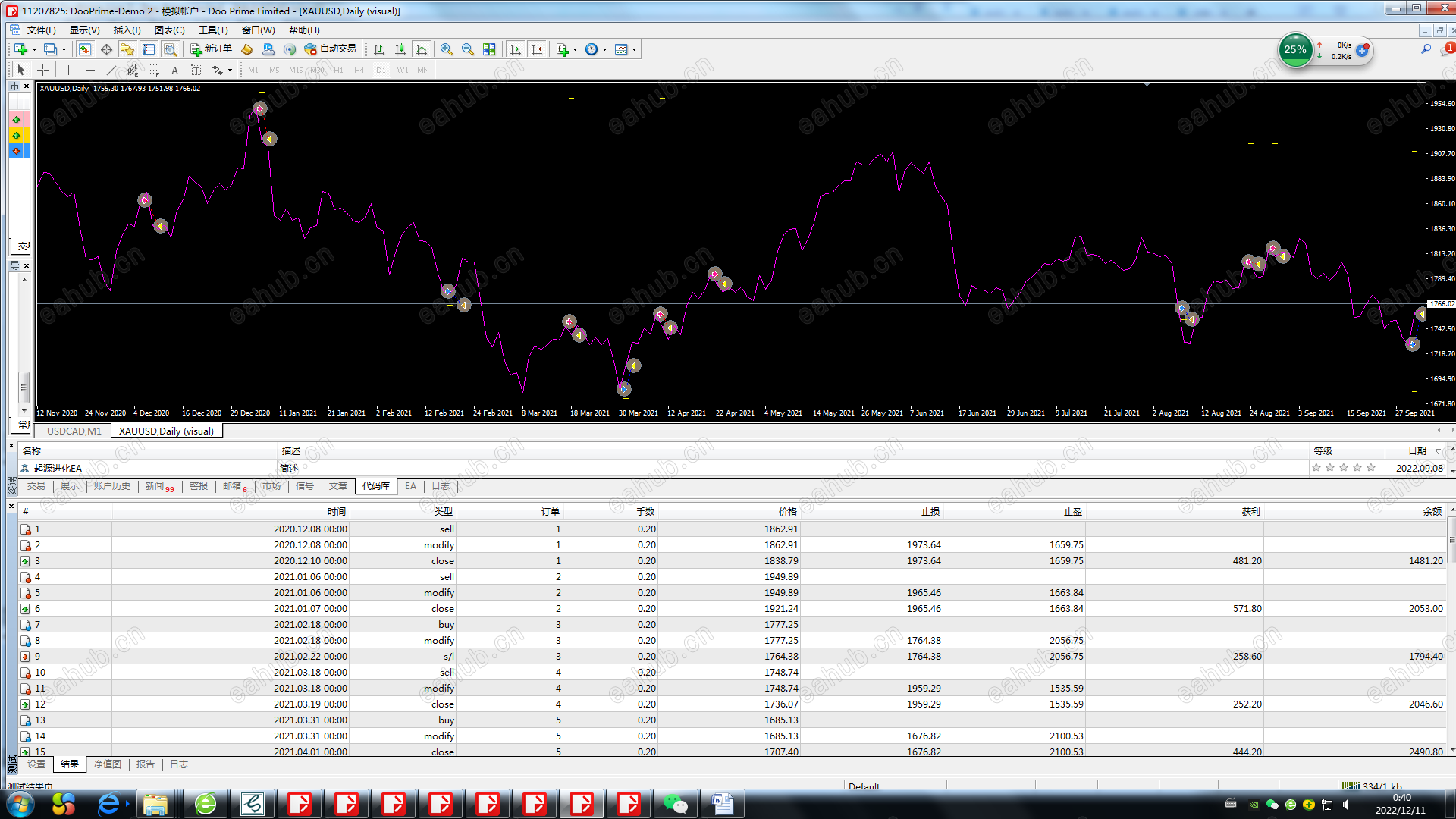Image resolution: width=1456 pixels, height=819 pixels.
Task: Switch chart to bar chart mode
Action: (x=379, y=49)
